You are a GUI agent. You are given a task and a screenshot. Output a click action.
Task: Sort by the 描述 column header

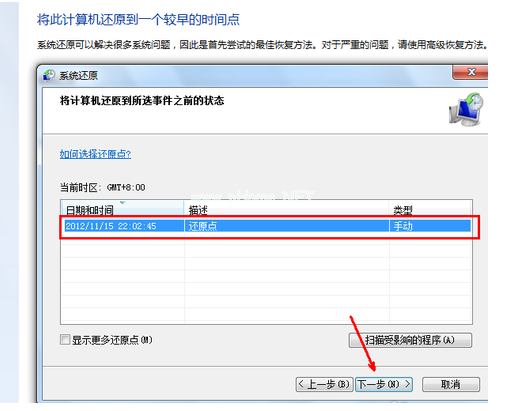tap(286, 210)
